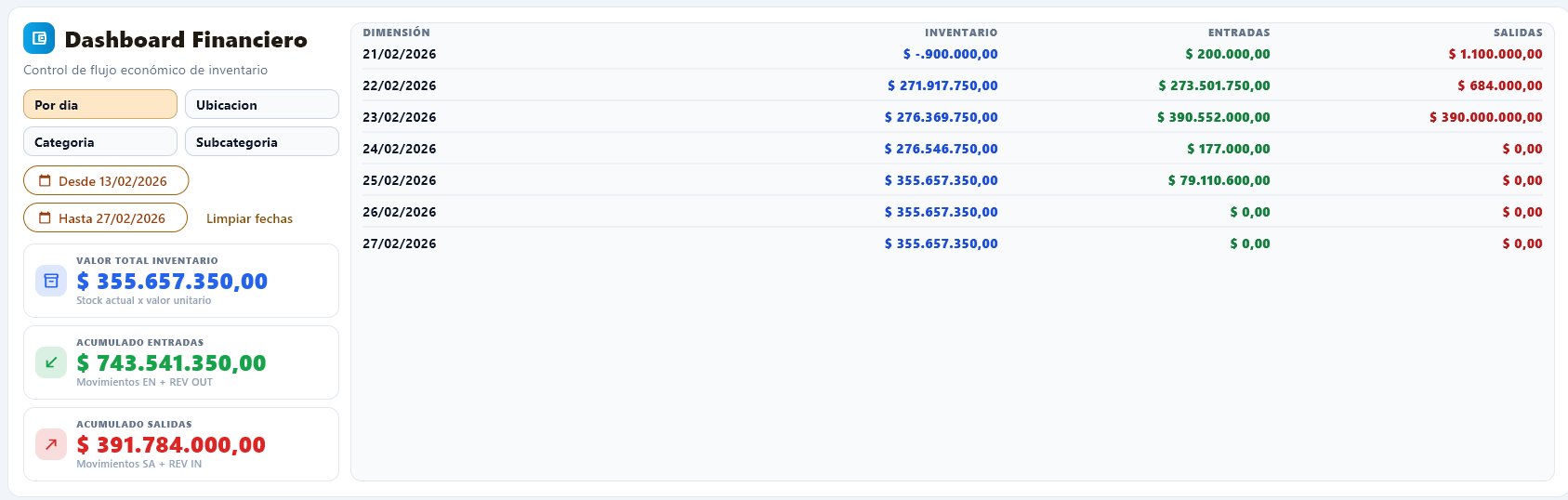The image size is (1568, 500).
Task: Click the green incoming arrow icon
Action: (51, 362)
